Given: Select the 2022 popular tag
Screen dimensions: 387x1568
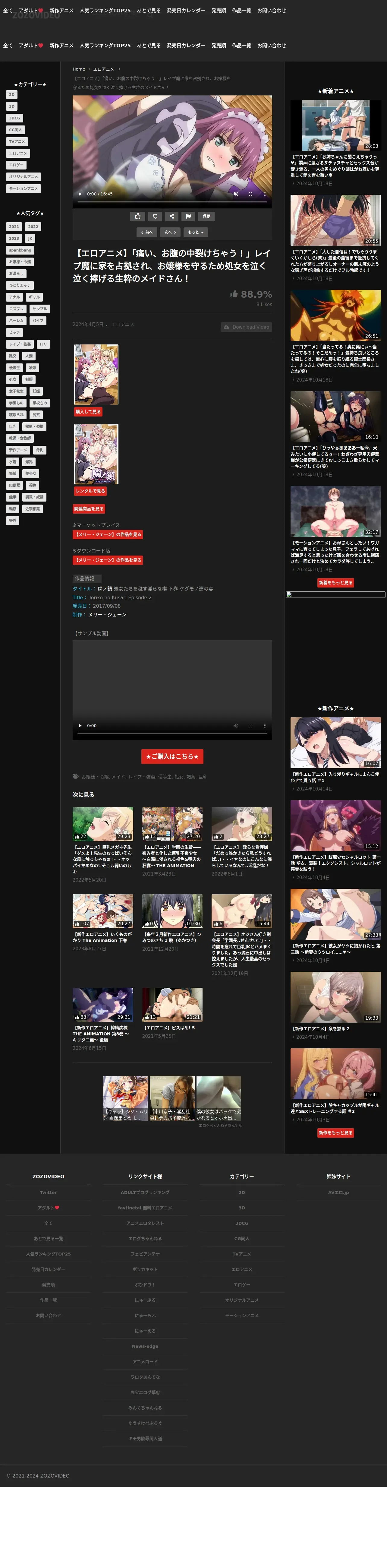Looking at the screenshot, I should [x=33, y=226].
